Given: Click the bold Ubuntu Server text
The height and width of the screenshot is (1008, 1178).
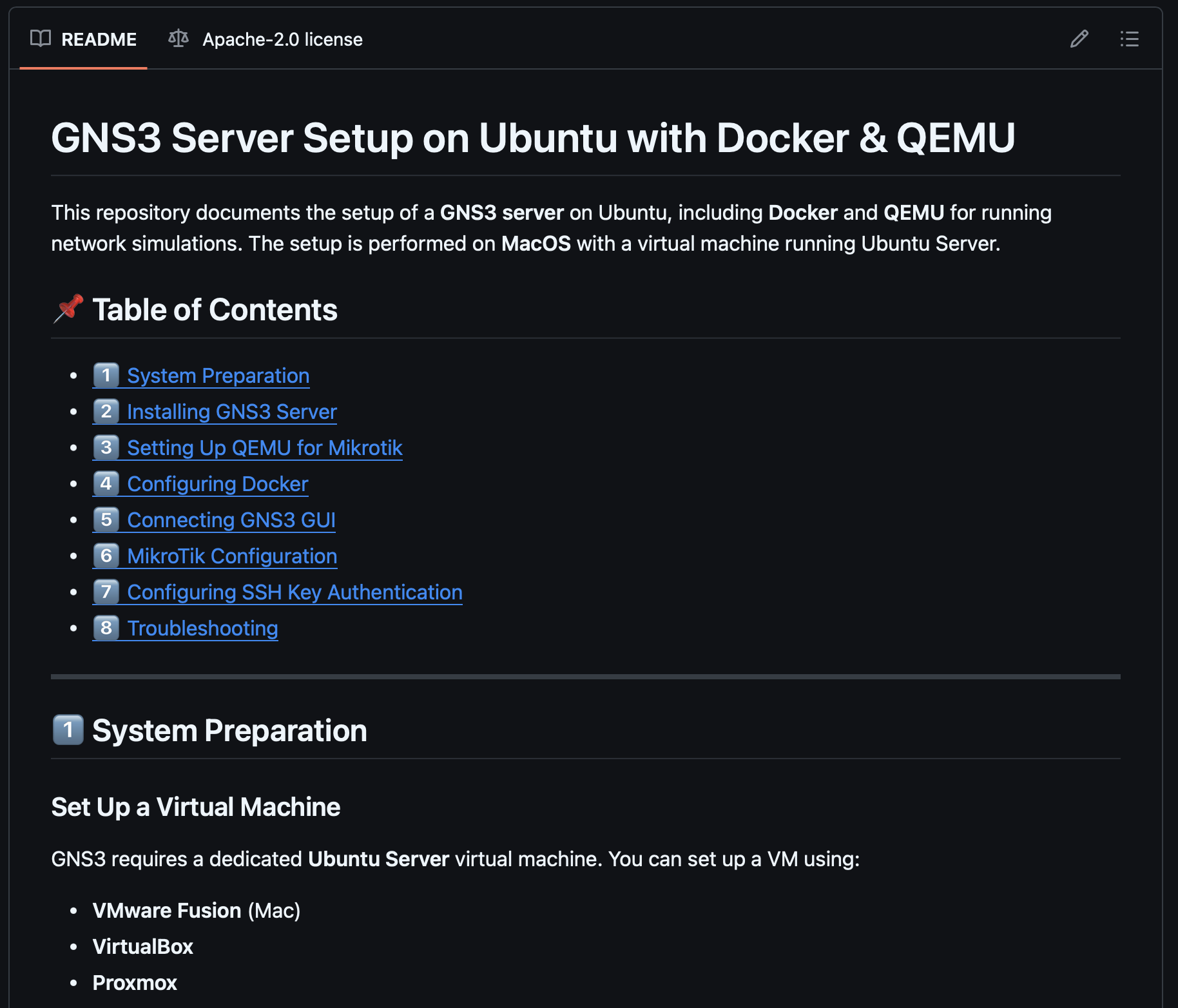Looking at the screenshot, I should coord(378,859).
